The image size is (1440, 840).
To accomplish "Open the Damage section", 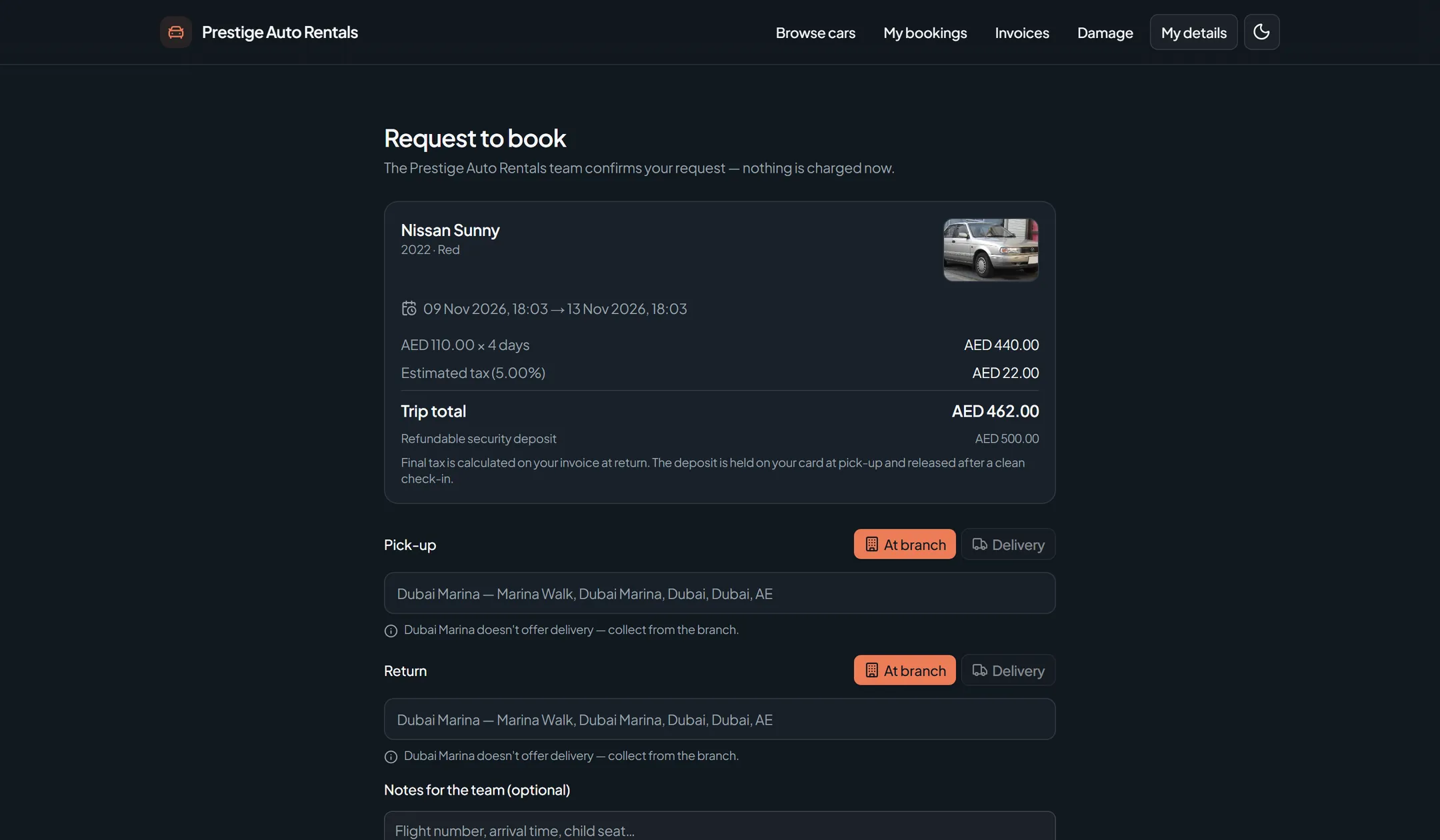I will [1105, 32].
